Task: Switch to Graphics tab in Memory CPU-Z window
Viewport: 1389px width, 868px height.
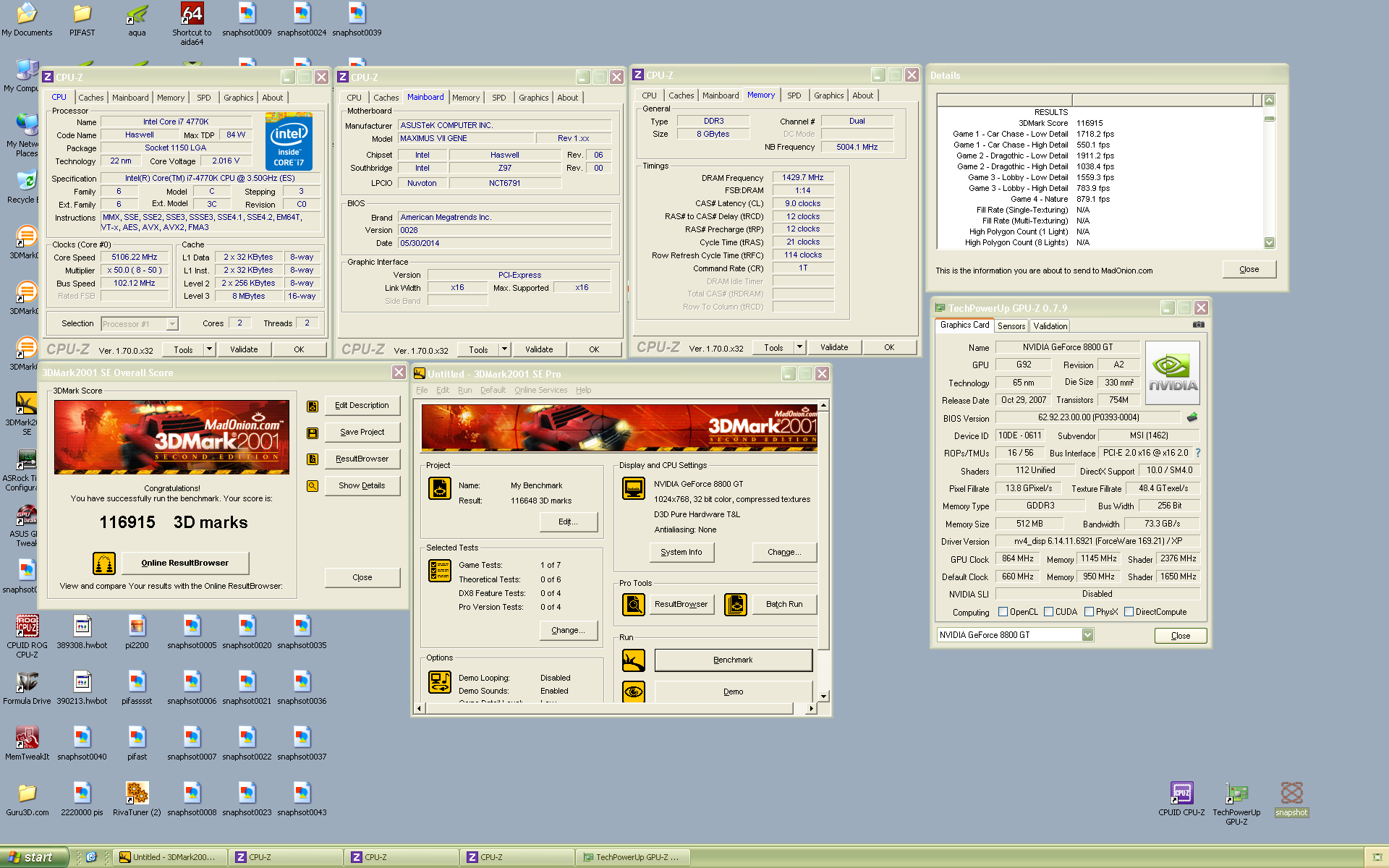Action: 828,95
